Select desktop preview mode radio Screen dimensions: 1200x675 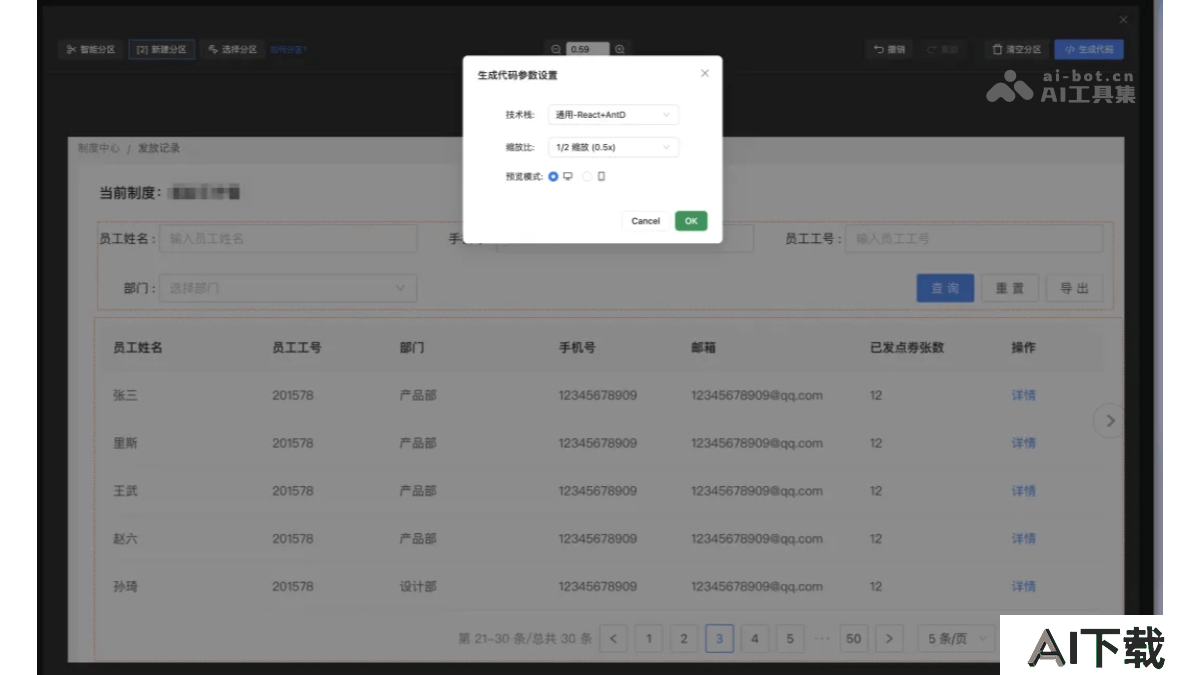click(x=554, y=177)
